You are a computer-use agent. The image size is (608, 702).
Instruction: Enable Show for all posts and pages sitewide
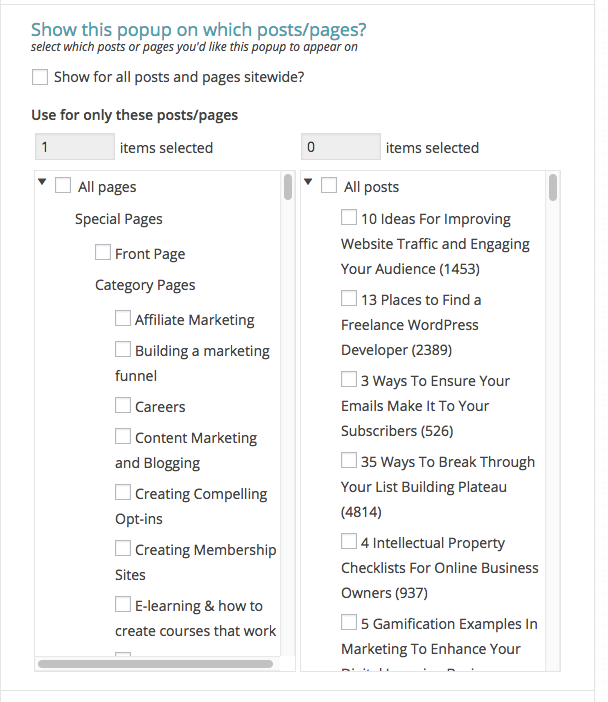coord(40,77)
